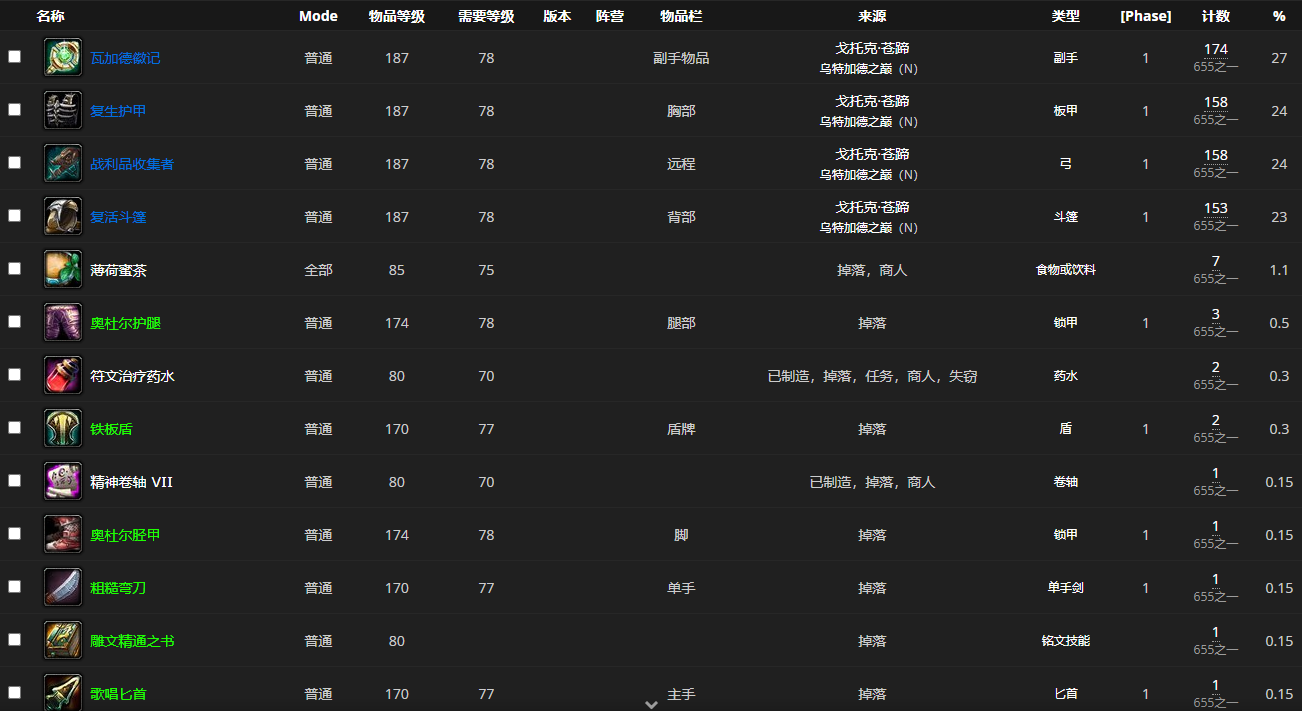Tick the checkbox for 铁板盾
The height and width of the screenshot is (711, 1302).
pos(14,428)
